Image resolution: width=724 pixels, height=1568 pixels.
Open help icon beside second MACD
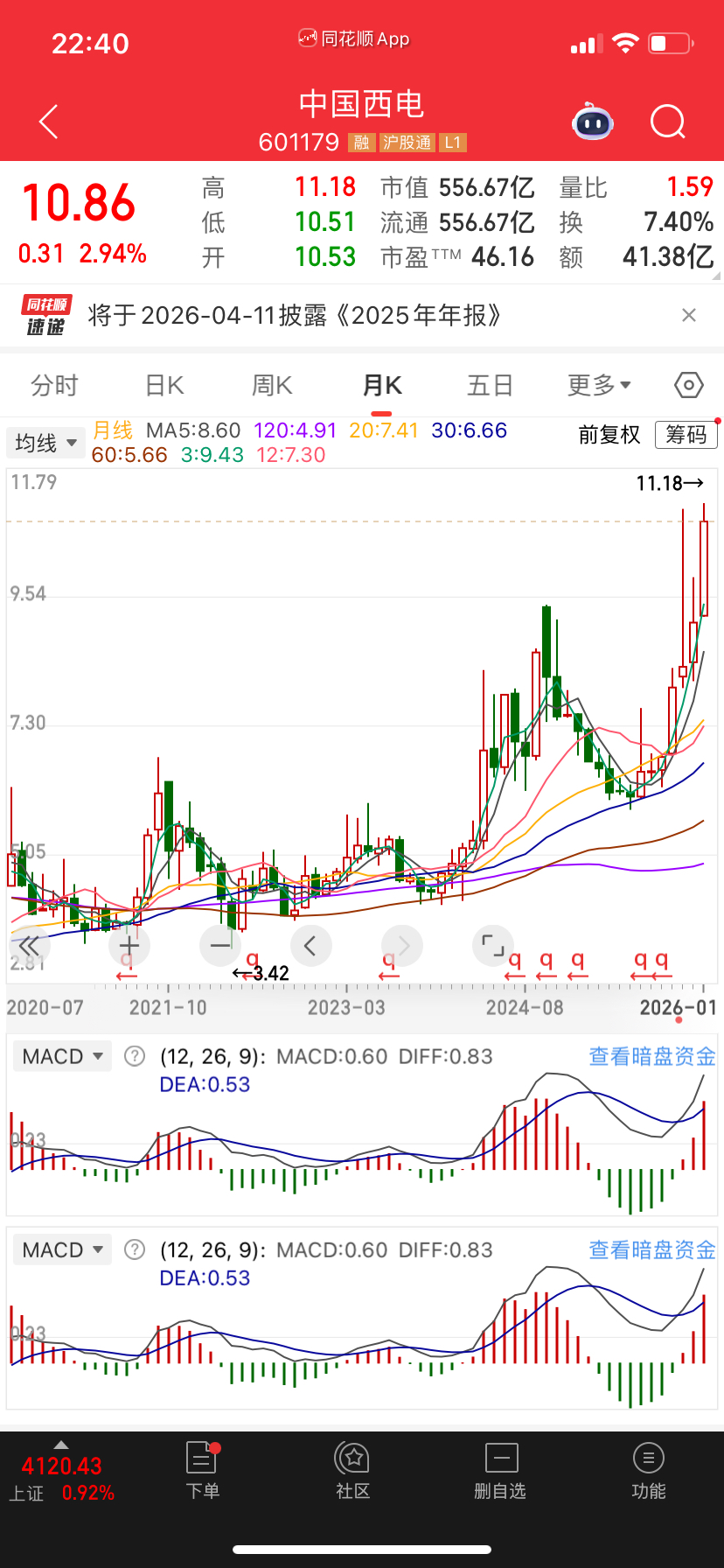click(135, 1249)
